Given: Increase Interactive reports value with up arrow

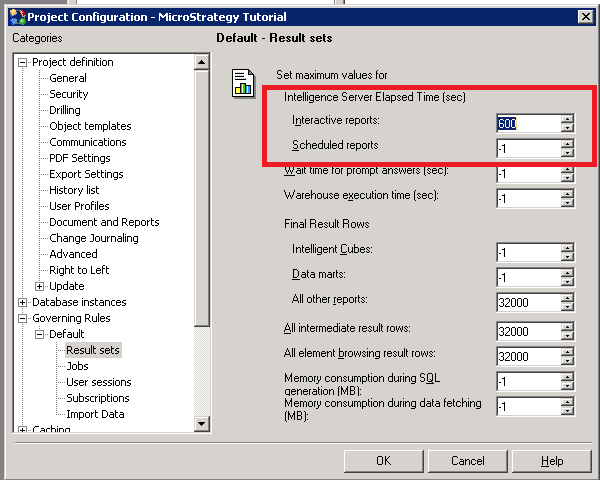Looking at the screenshot, I should click(567, 119).
